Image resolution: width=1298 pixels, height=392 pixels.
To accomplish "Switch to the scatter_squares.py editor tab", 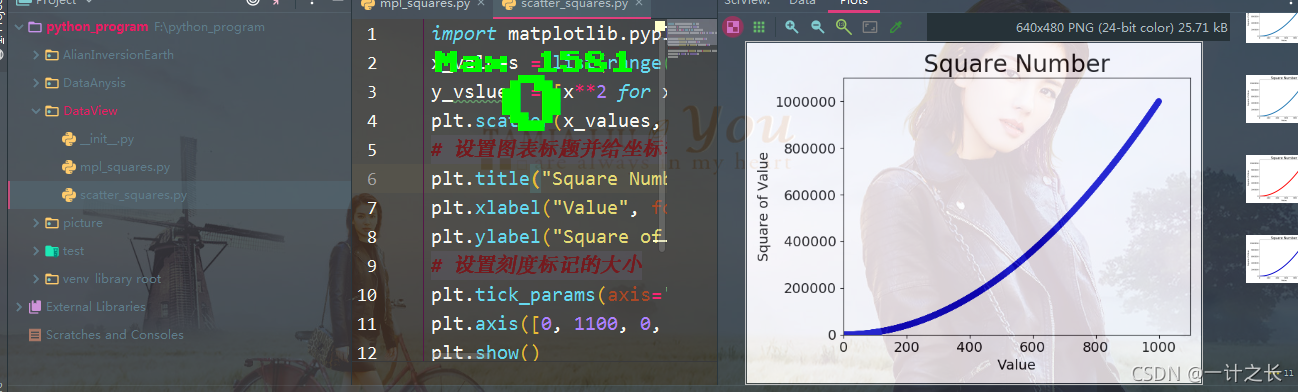I will pyautogui.click(x=573, y=5).
